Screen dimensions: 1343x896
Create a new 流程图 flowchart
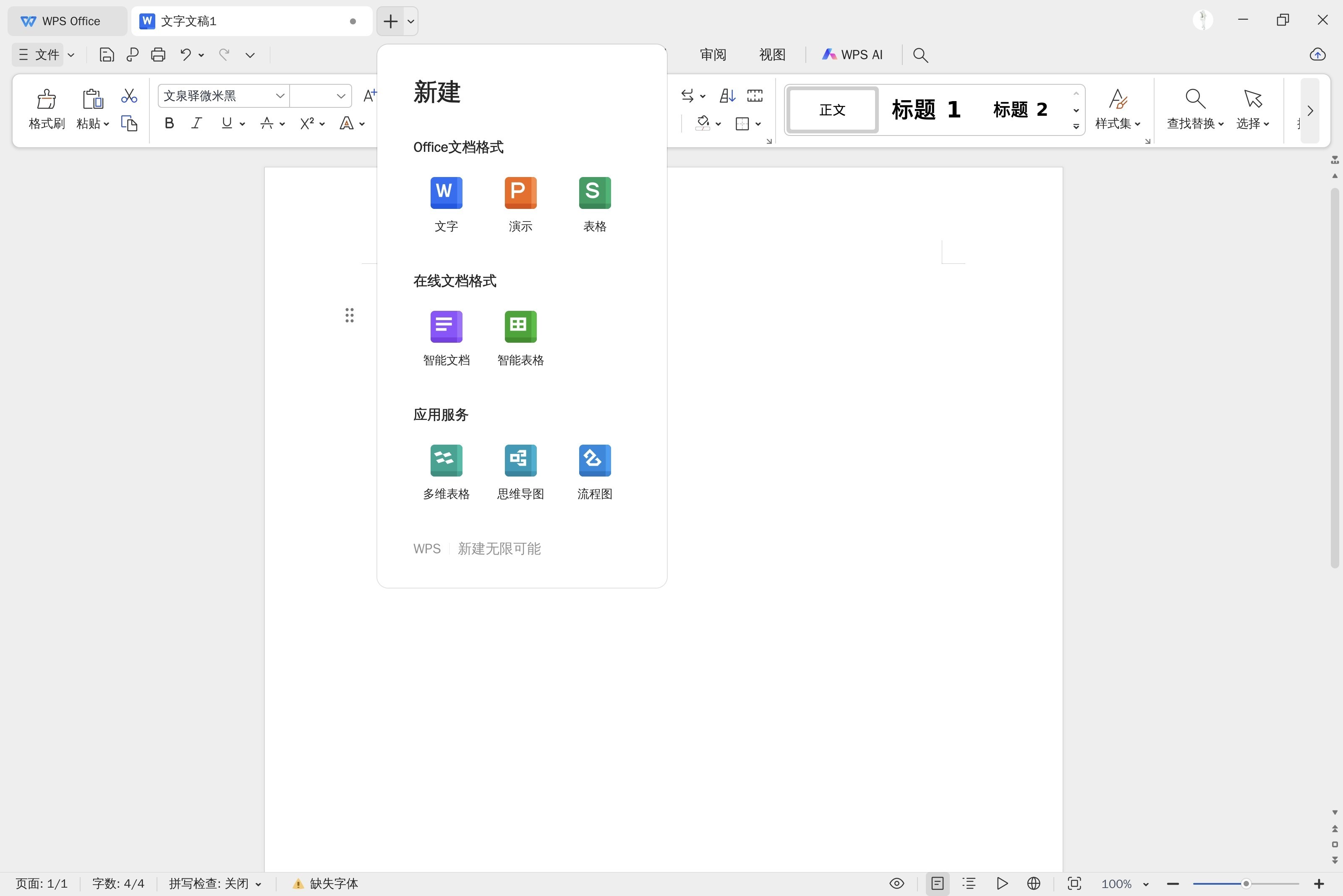click(595, 461)
